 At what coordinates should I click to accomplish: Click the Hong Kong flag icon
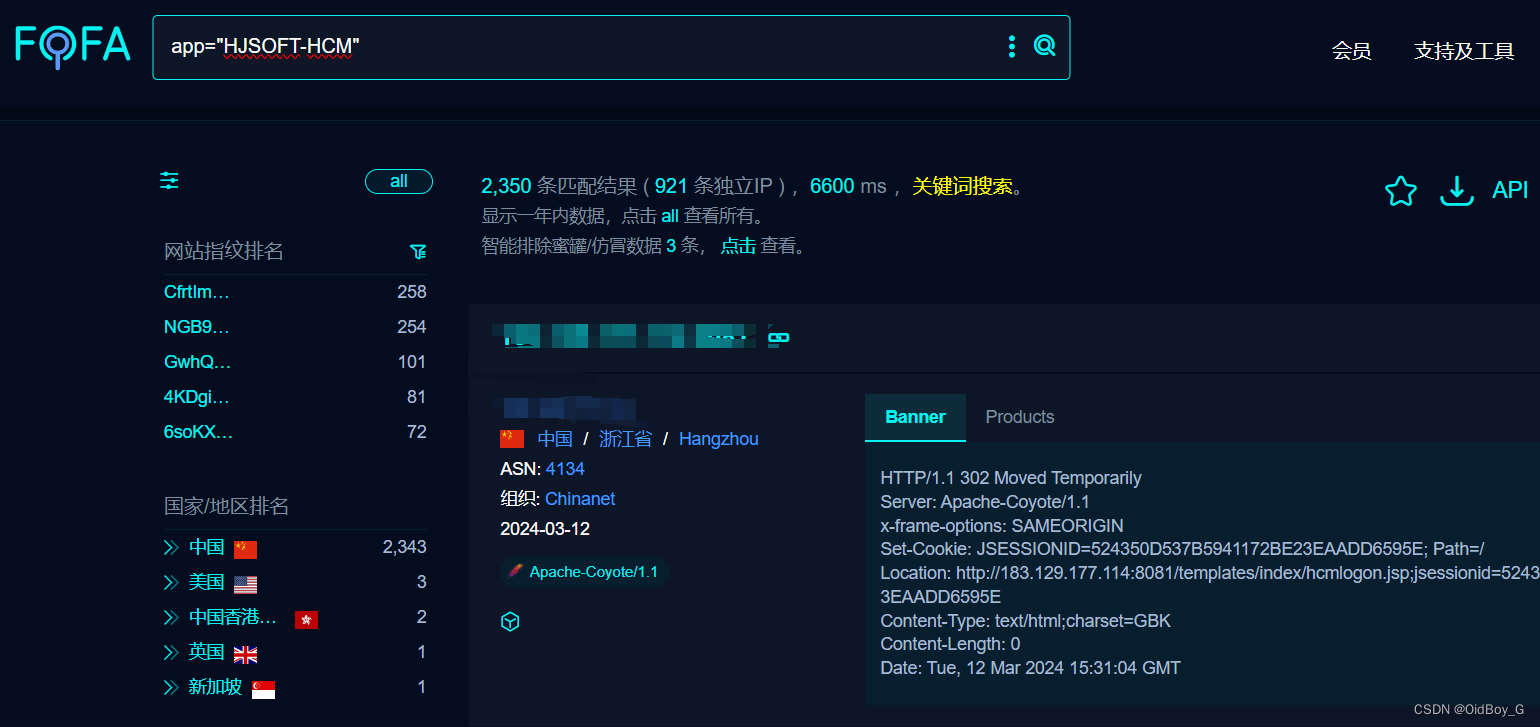coord(306,619)
